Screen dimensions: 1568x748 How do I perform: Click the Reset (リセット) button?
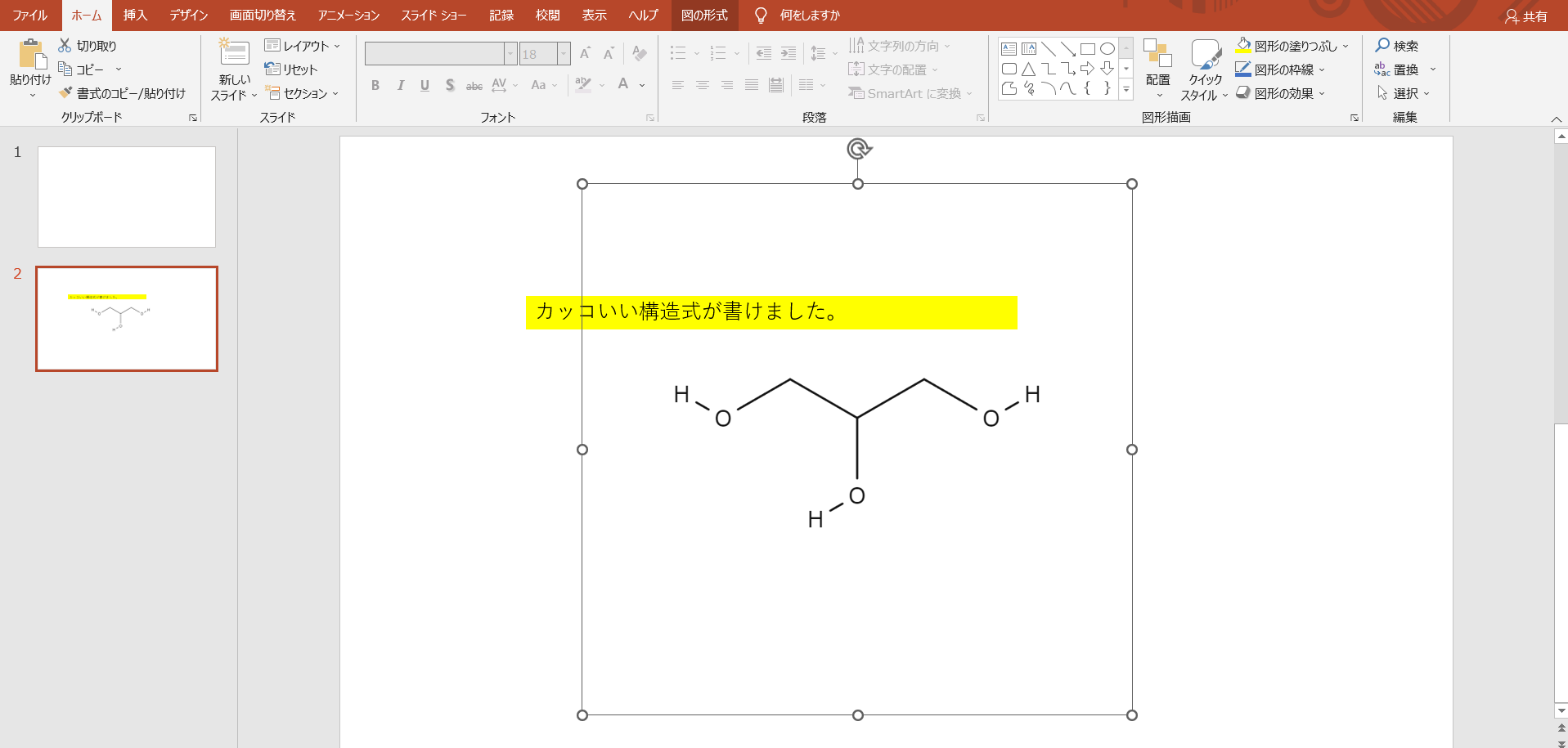291,69
